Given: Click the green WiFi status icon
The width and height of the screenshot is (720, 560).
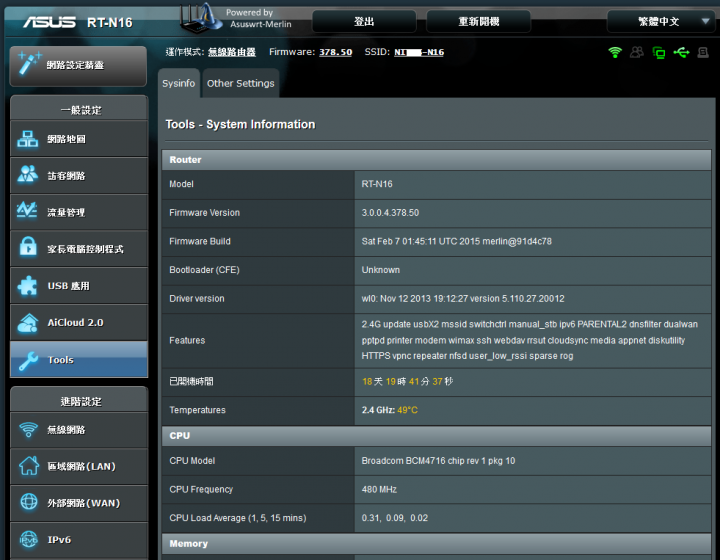Looking at the screenshot, I should coord(615,52).
